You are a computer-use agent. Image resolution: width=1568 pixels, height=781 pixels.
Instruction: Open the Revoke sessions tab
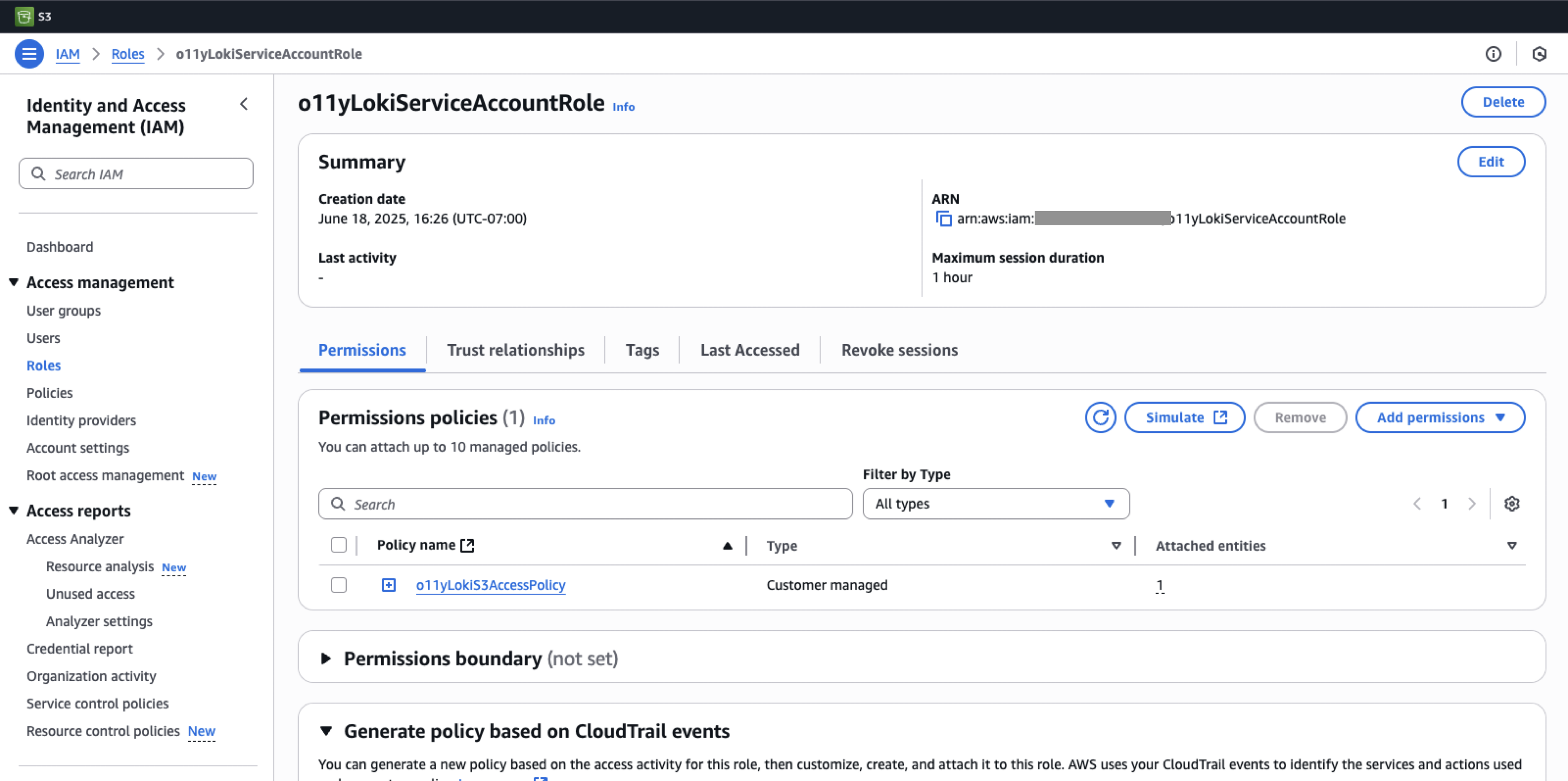pyautogui.click(x=900, y=350)
